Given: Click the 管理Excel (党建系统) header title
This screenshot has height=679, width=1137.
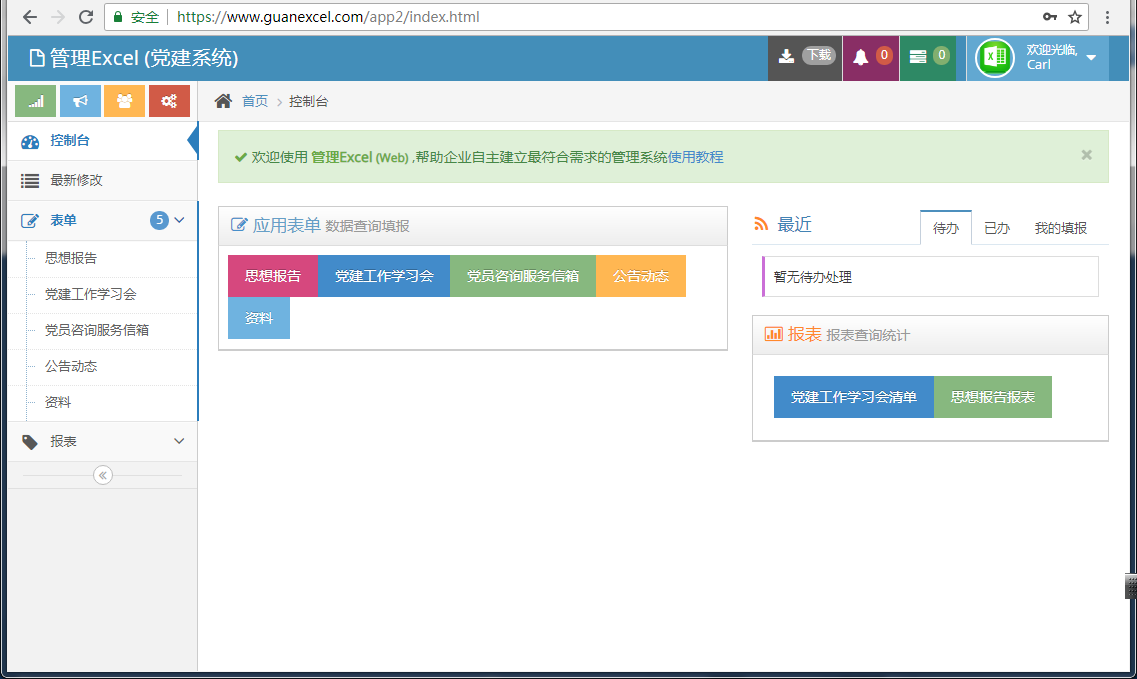Looking at the screenshot, I should coord(134,58).
